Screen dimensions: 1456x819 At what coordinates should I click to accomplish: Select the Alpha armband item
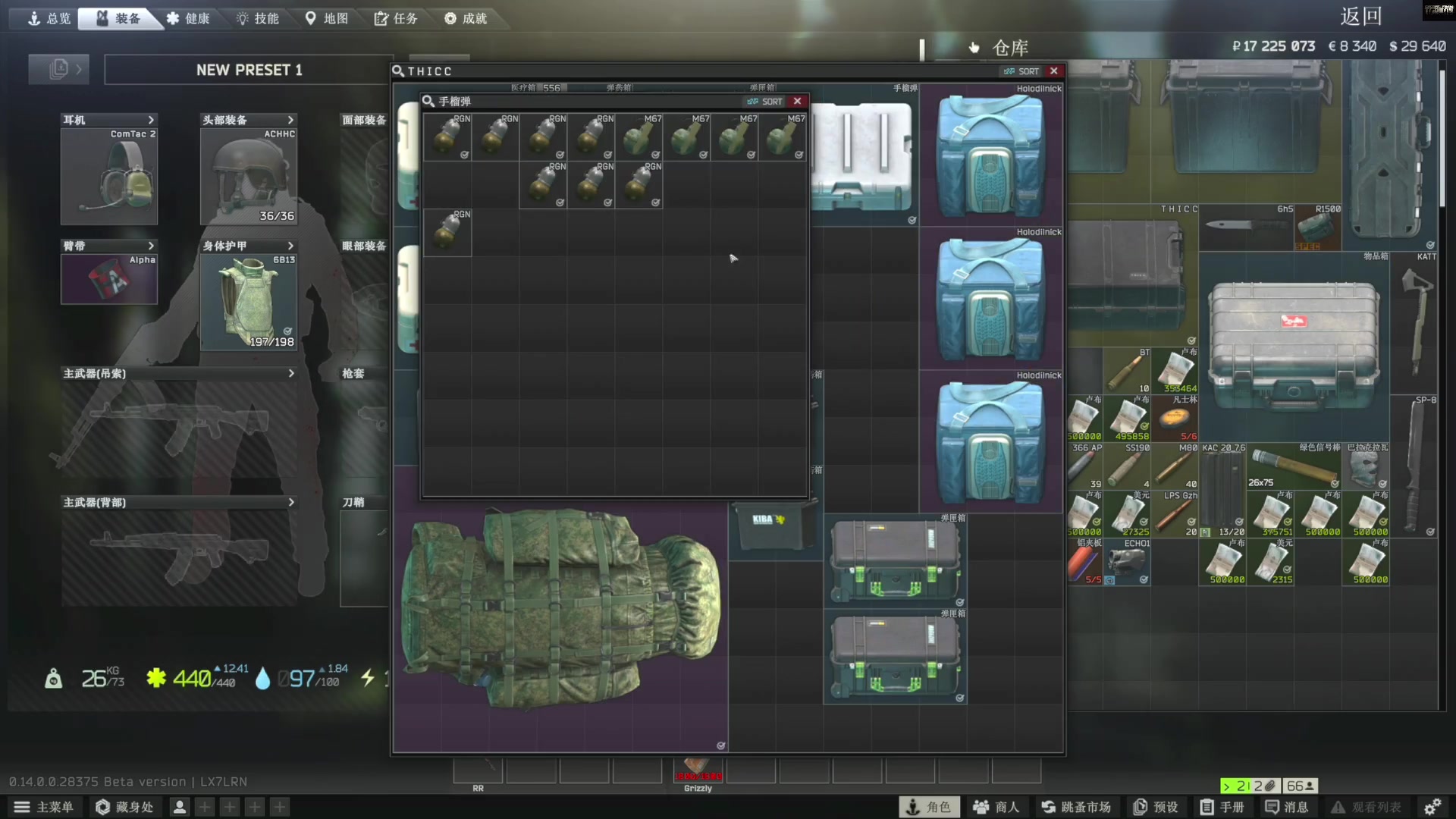click(109, 279)
